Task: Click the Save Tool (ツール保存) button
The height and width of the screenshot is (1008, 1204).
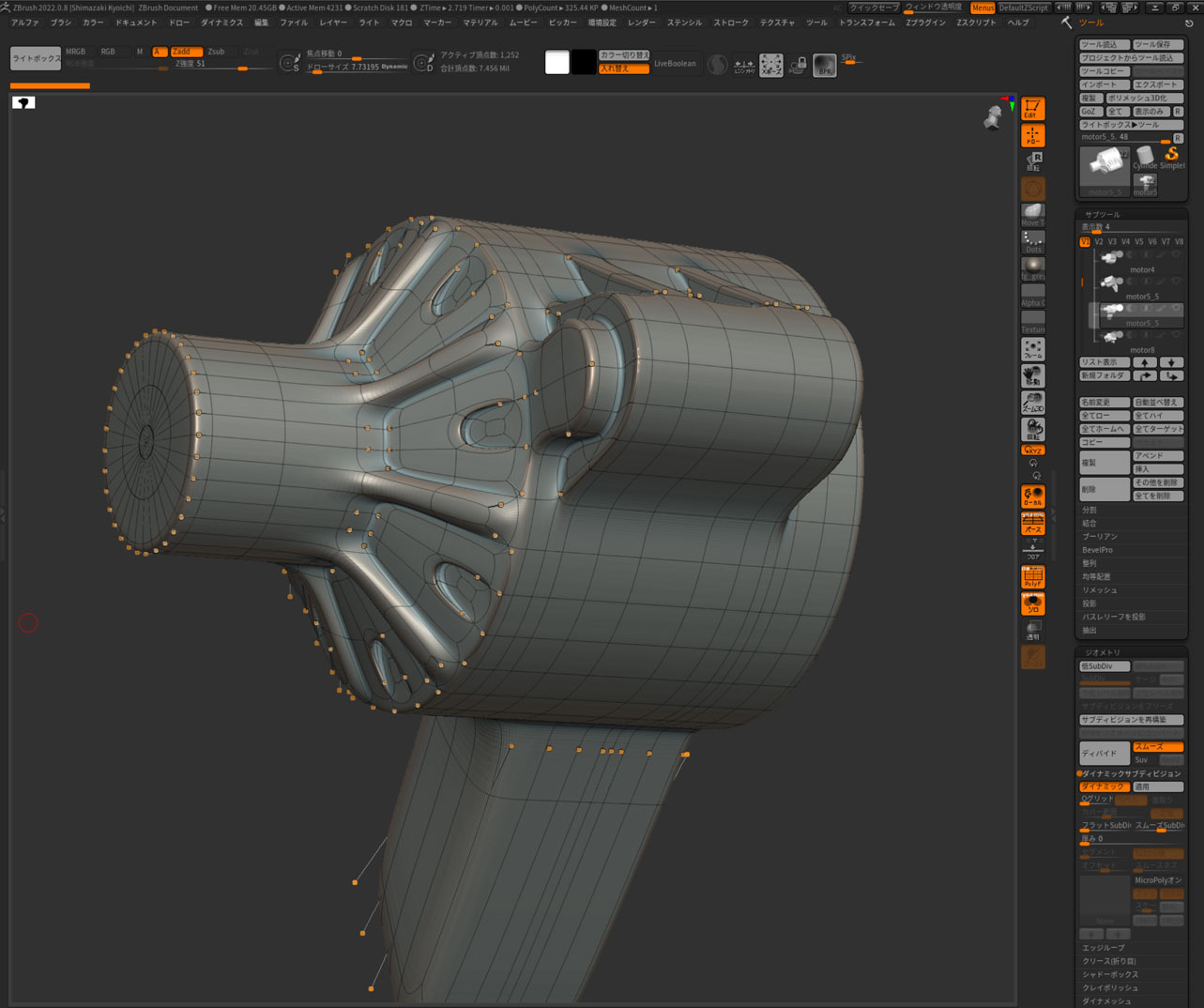Action: click(1158, 44)
